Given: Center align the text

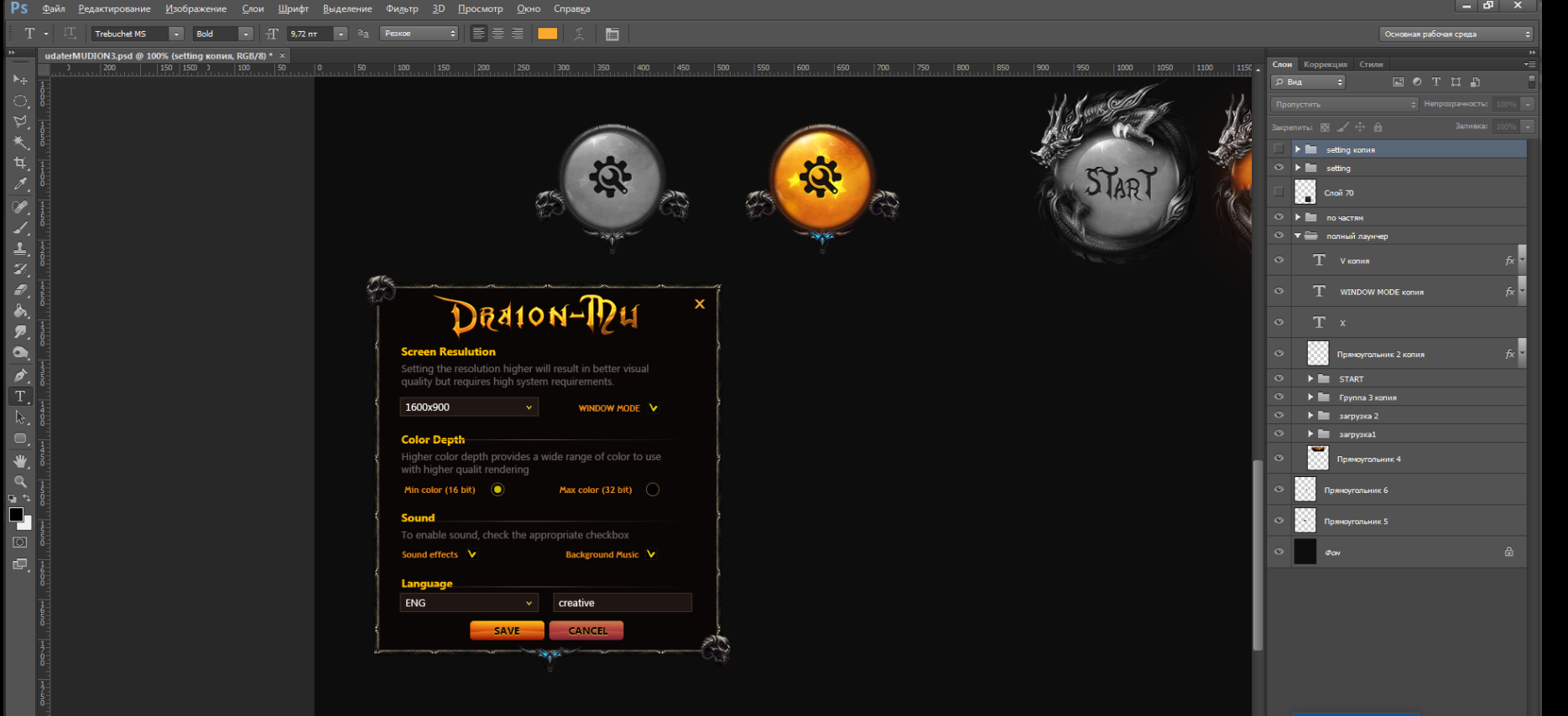Looking at the screenshot, I should pyautogui.click(x=498, y=34).
